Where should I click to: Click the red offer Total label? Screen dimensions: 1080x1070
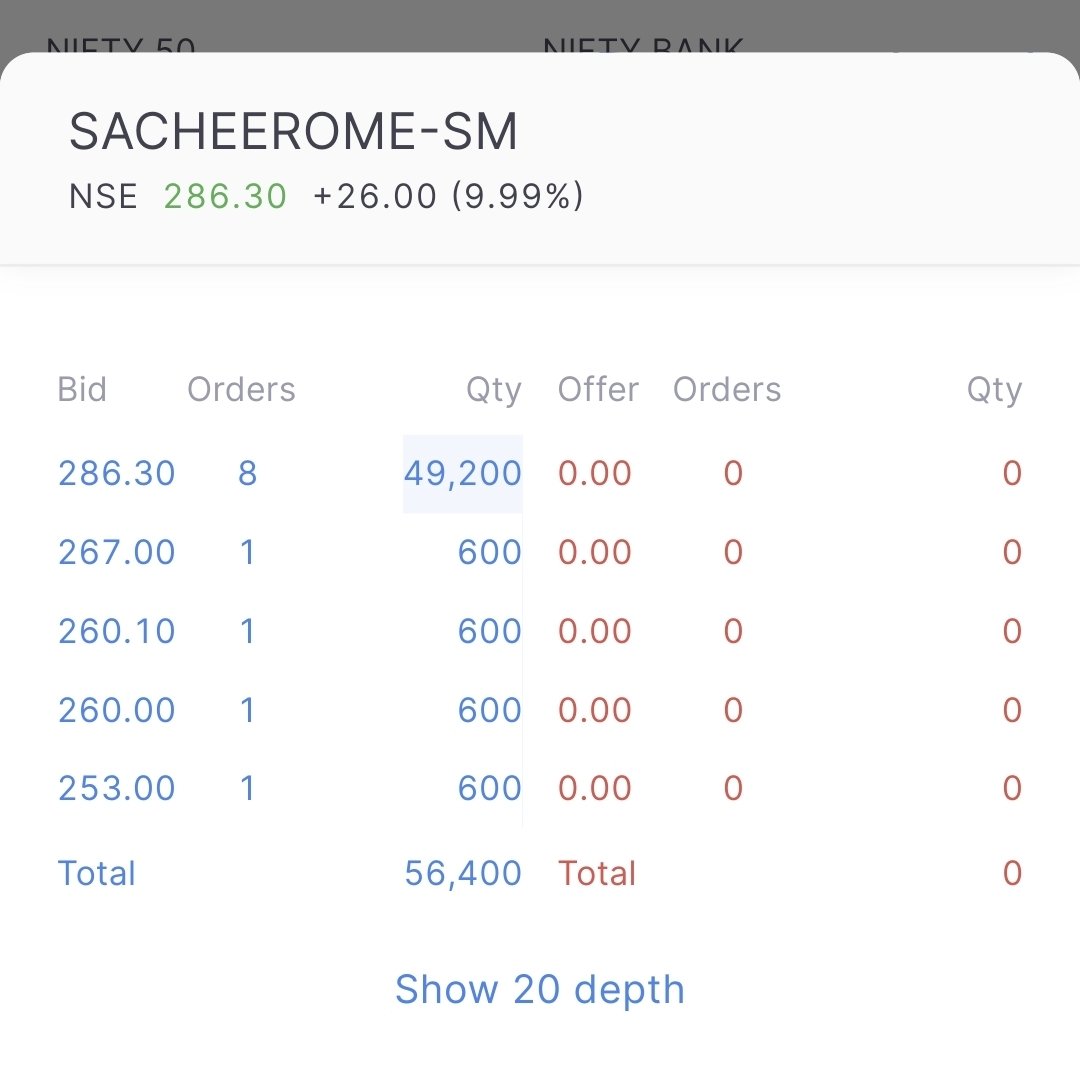[x=596, y=874]
